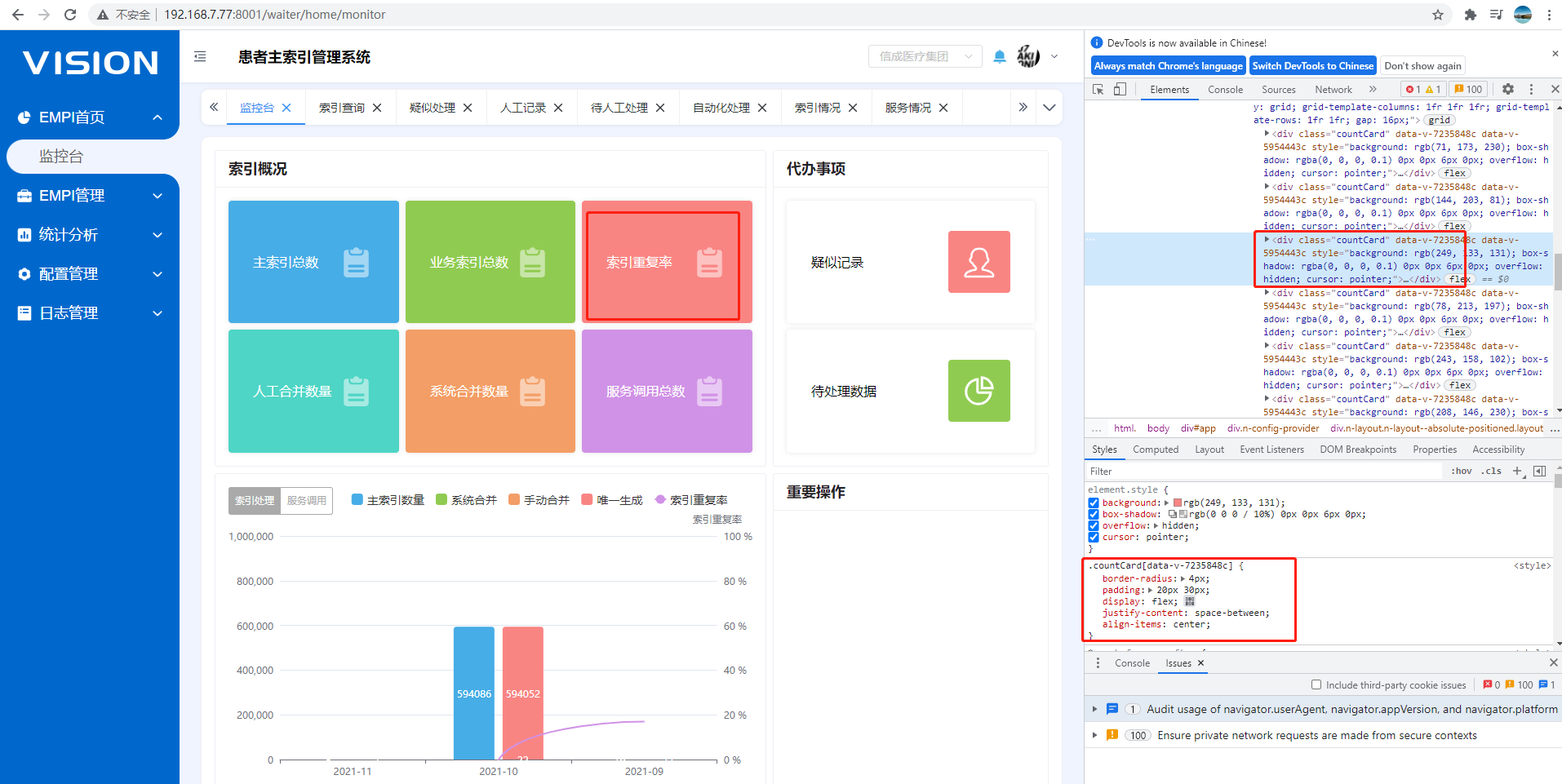
Task: Uncheck the cursor style property checkbox
Action: [x=1094, y=537]
